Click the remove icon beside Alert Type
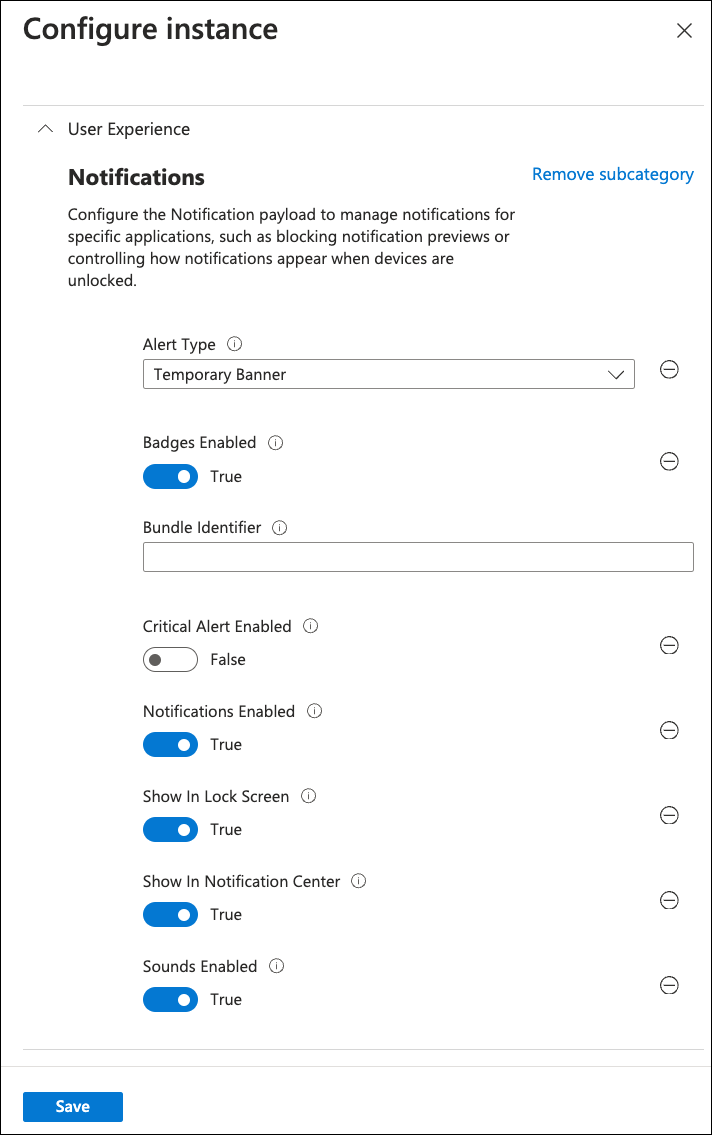The height and width of the screenshot is (1135, 712). 669,370
